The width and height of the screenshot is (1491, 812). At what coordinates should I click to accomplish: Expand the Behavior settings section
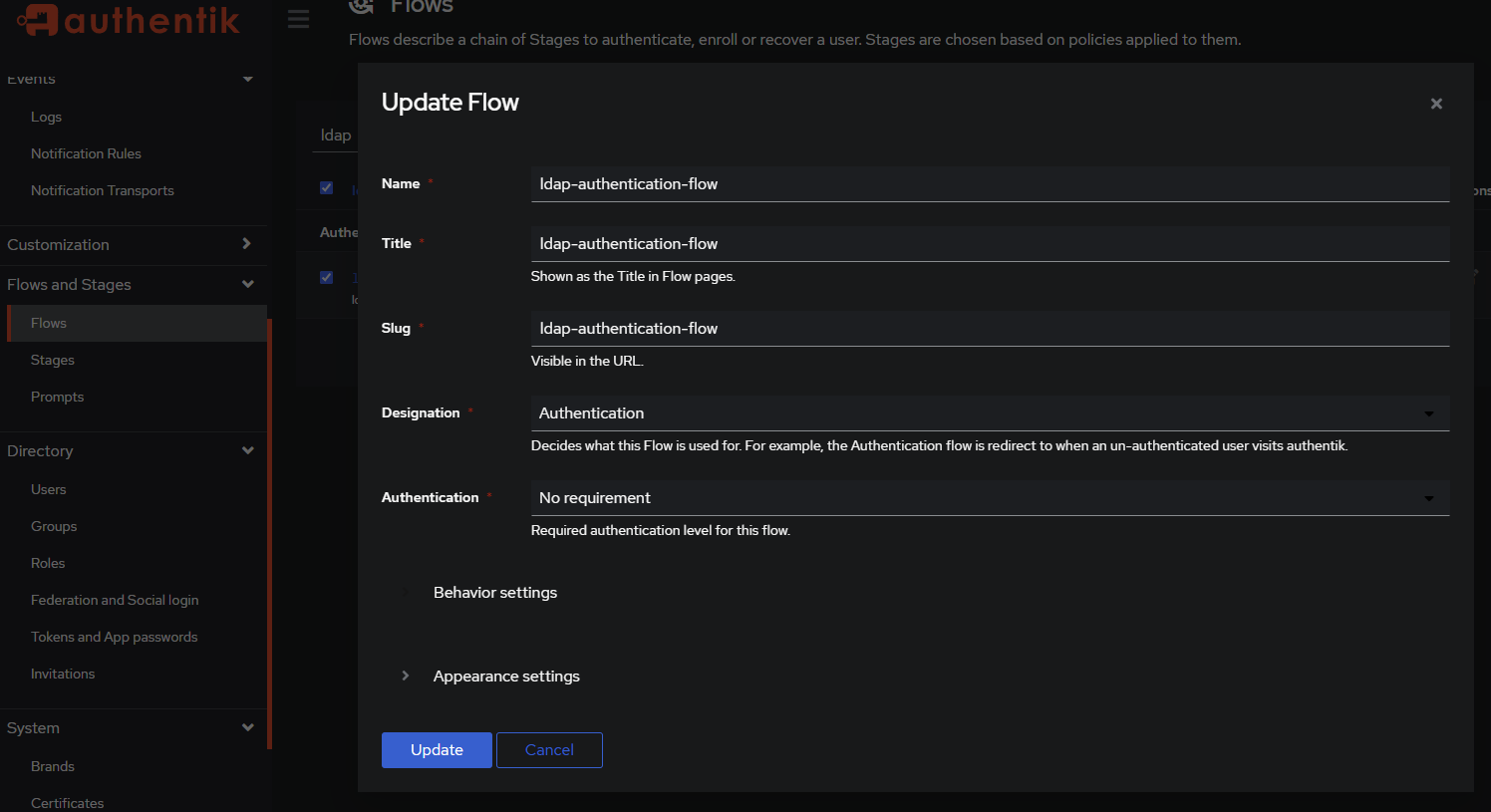(x=494, y=593)
